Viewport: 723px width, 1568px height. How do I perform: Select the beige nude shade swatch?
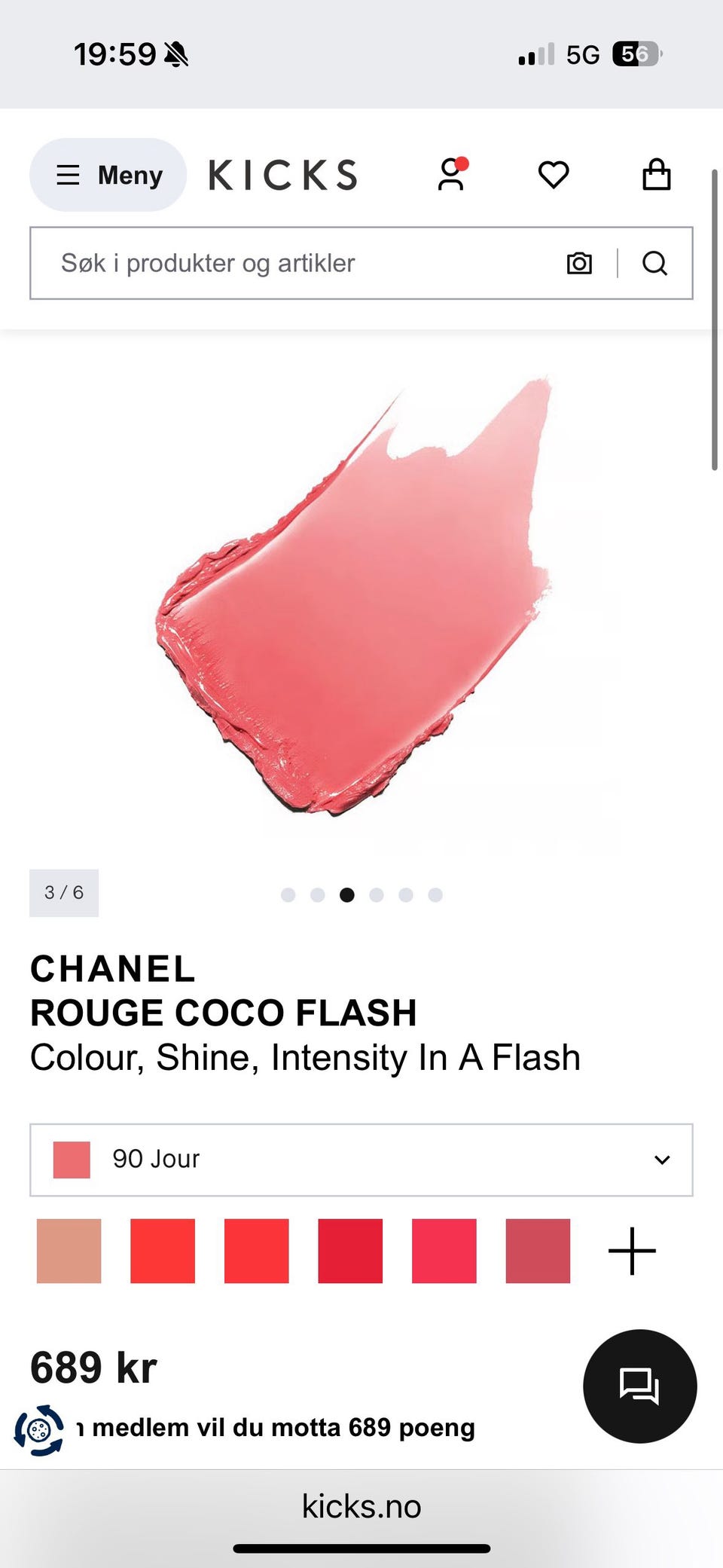pos(69,1251)
